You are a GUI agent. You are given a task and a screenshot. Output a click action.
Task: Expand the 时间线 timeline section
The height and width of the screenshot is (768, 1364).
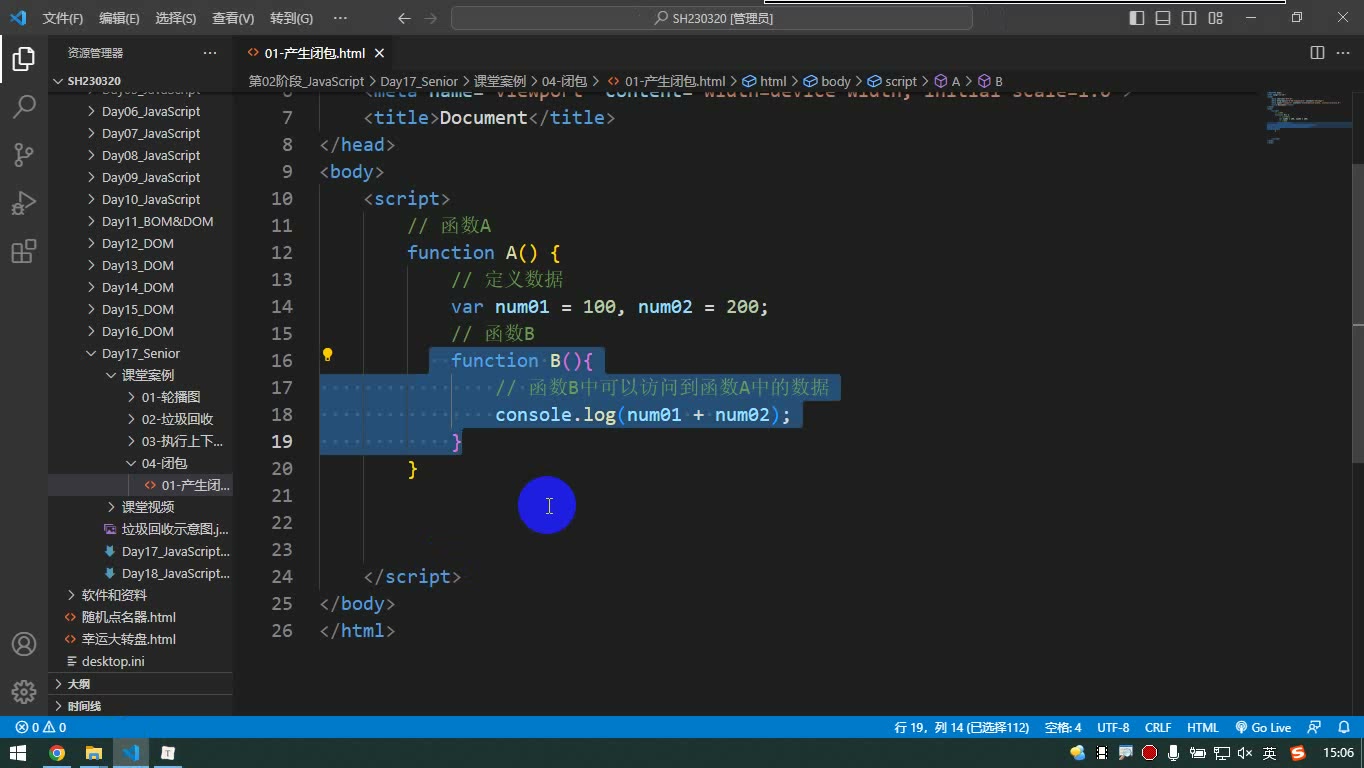[140, 706]
